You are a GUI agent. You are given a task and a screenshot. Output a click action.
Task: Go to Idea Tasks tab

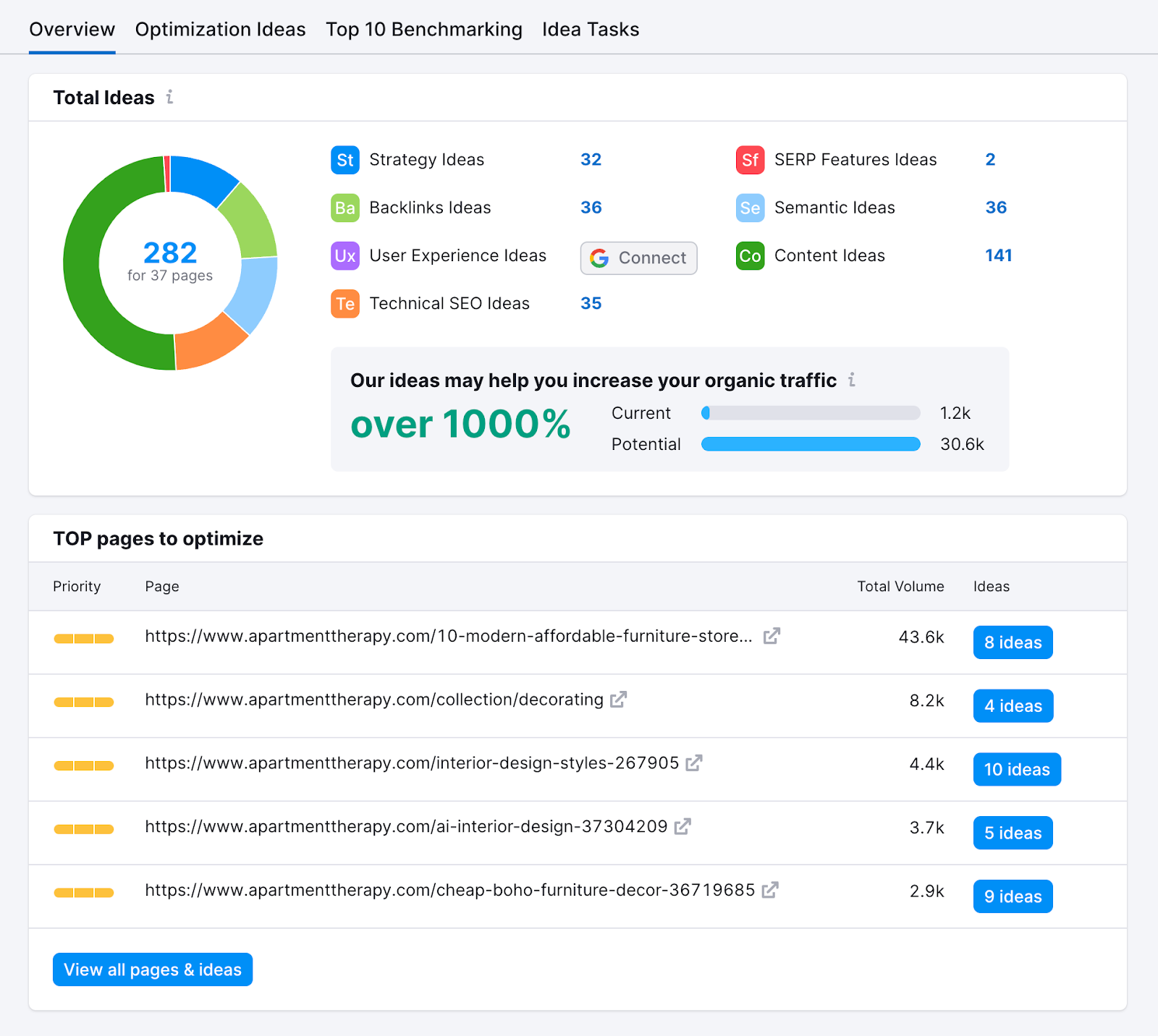pos(591,30)
